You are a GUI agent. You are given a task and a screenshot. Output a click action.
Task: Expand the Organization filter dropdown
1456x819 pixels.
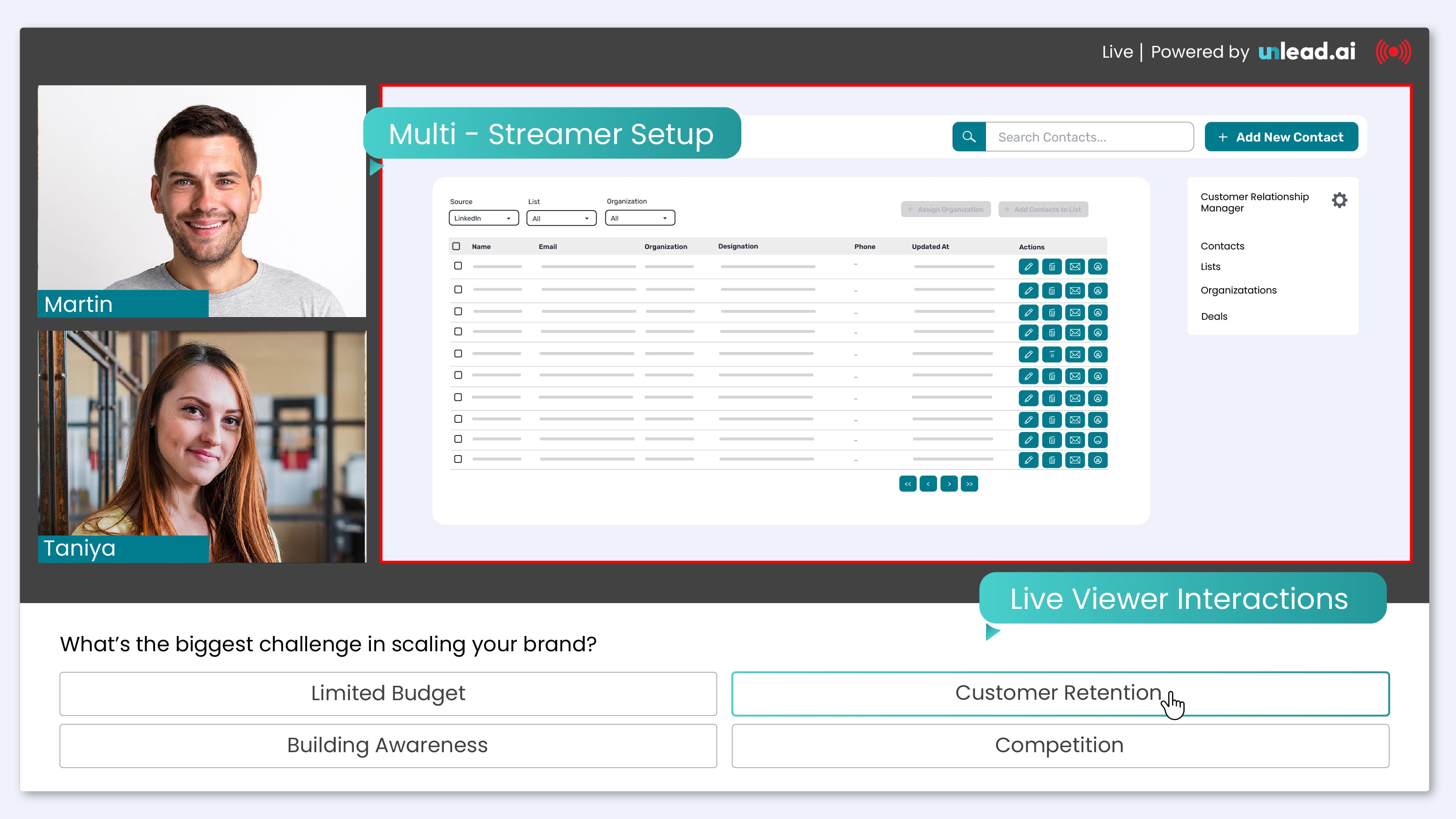(x=639, y=218)
